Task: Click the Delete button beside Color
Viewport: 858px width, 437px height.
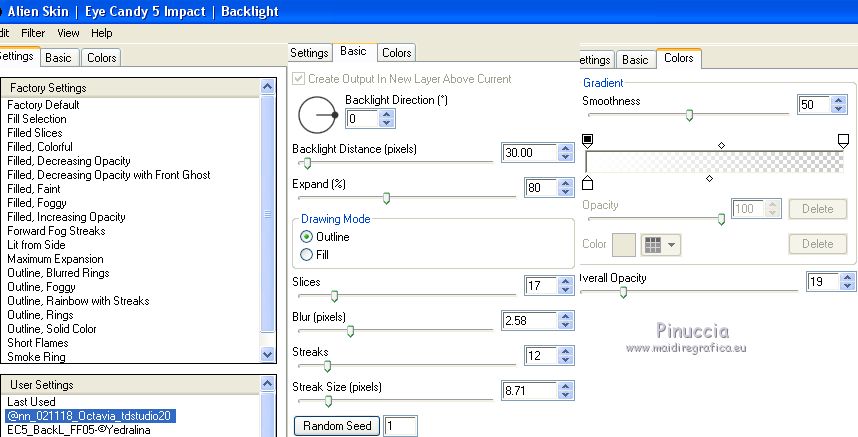Action: [818, 244]
